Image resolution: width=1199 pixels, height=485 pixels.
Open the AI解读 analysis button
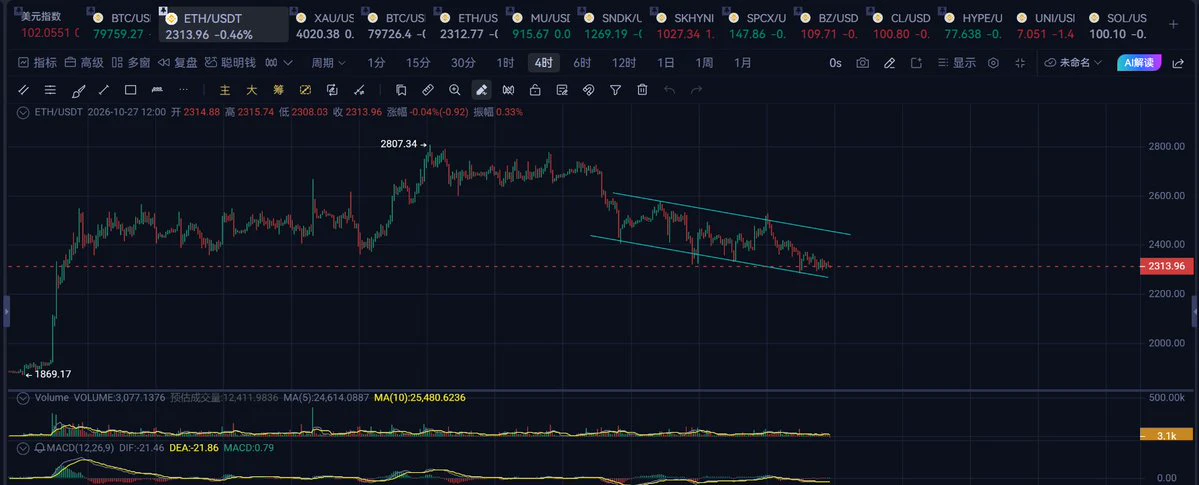[x=1140, y=63]
